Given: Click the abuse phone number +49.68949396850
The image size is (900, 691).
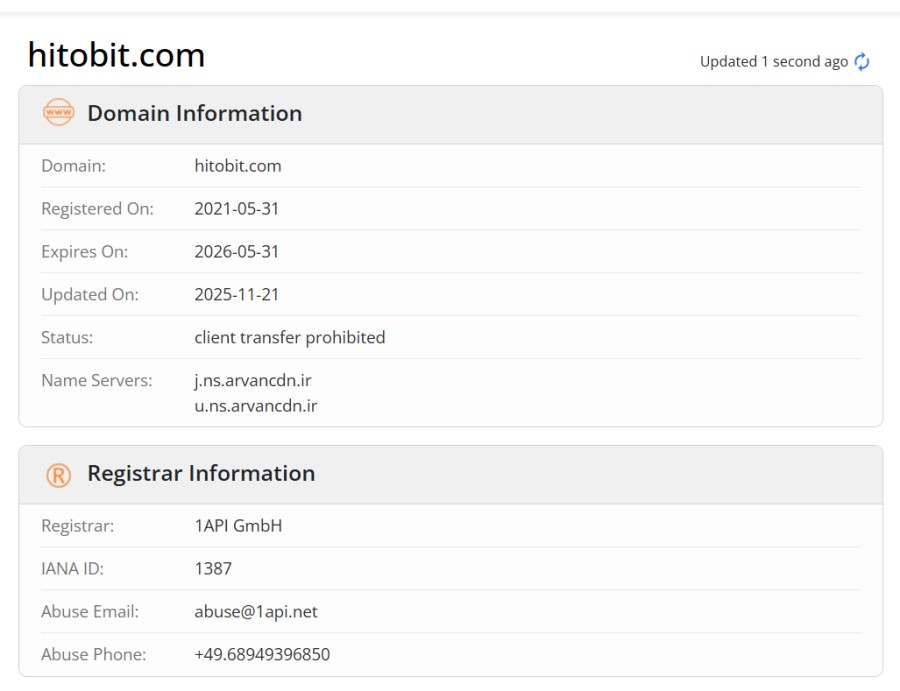Looking at the screenshot, I should (x=262, y=655).
